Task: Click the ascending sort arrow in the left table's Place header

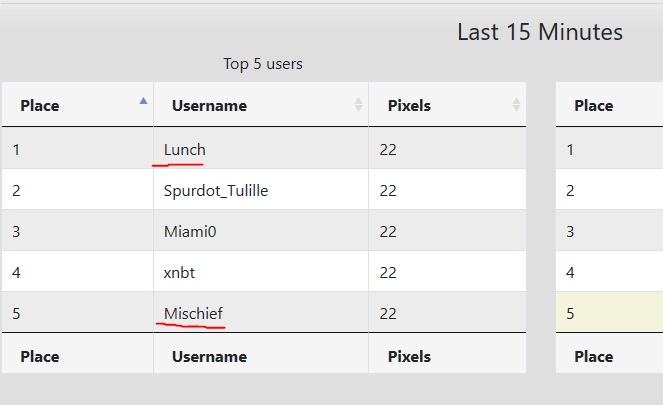Action: tap(143, 101)
